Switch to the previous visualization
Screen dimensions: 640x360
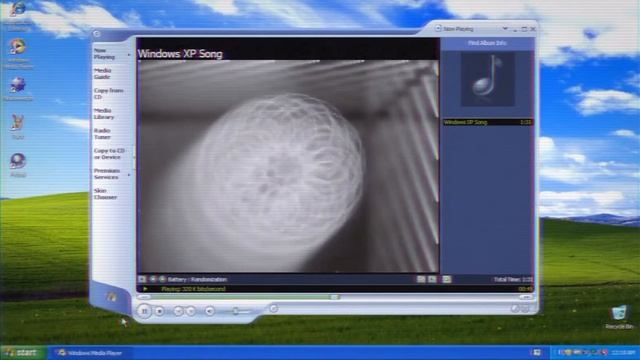pos(153,279)
